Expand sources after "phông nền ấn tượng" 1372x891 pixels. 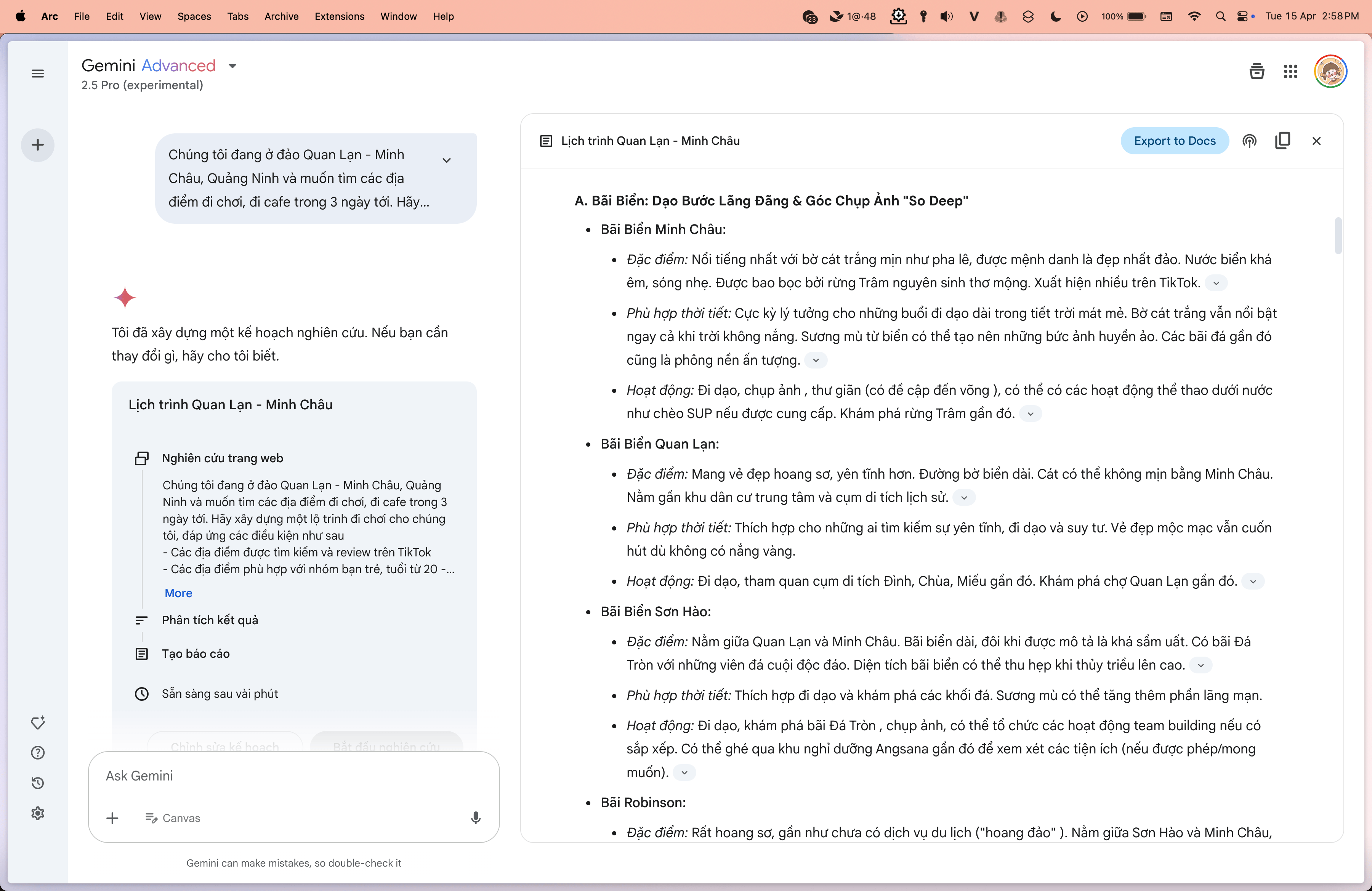pos(816,360)
